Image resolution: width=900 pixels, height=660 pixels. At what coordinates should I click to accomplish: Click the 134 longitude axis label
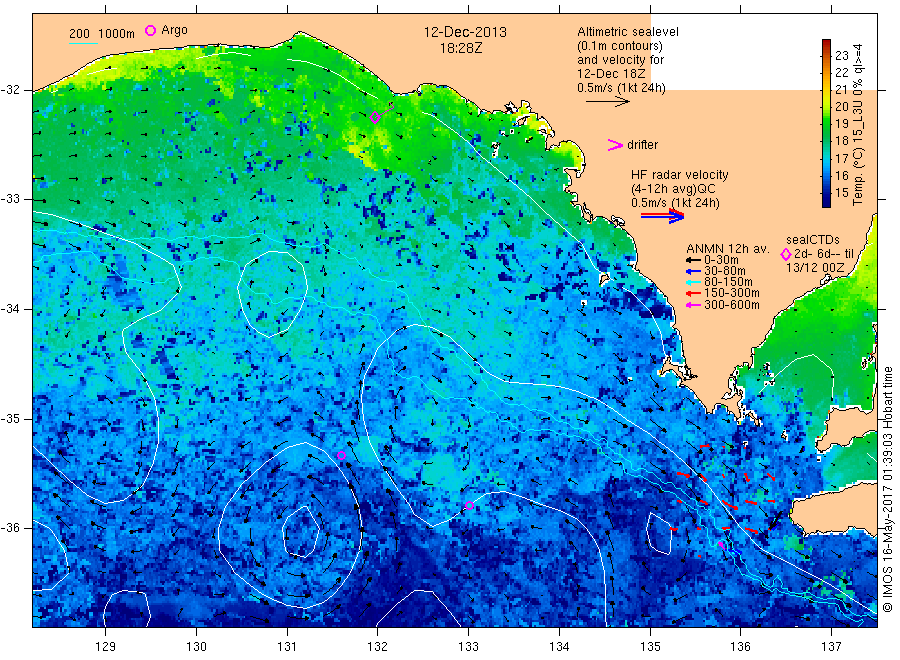559,647
